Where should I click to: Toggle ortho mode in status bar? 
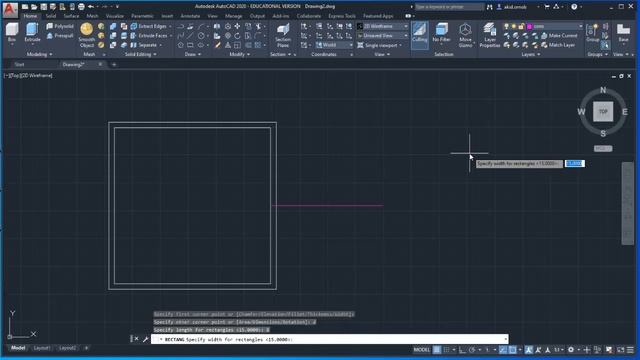click(462, 350)
